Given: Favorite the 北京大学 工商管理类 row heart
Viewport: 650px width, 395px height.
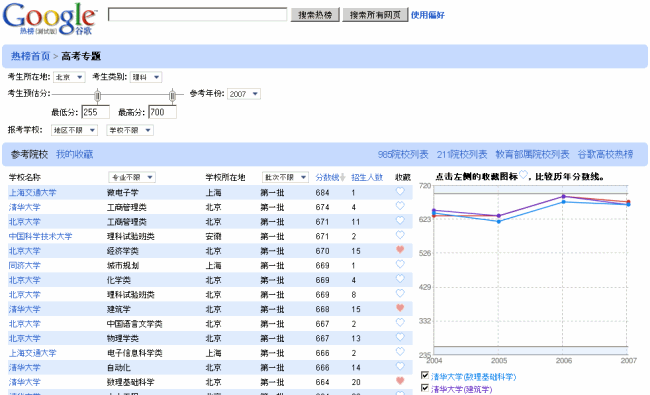Looking at the screenshot, I should tap(400, 220).
